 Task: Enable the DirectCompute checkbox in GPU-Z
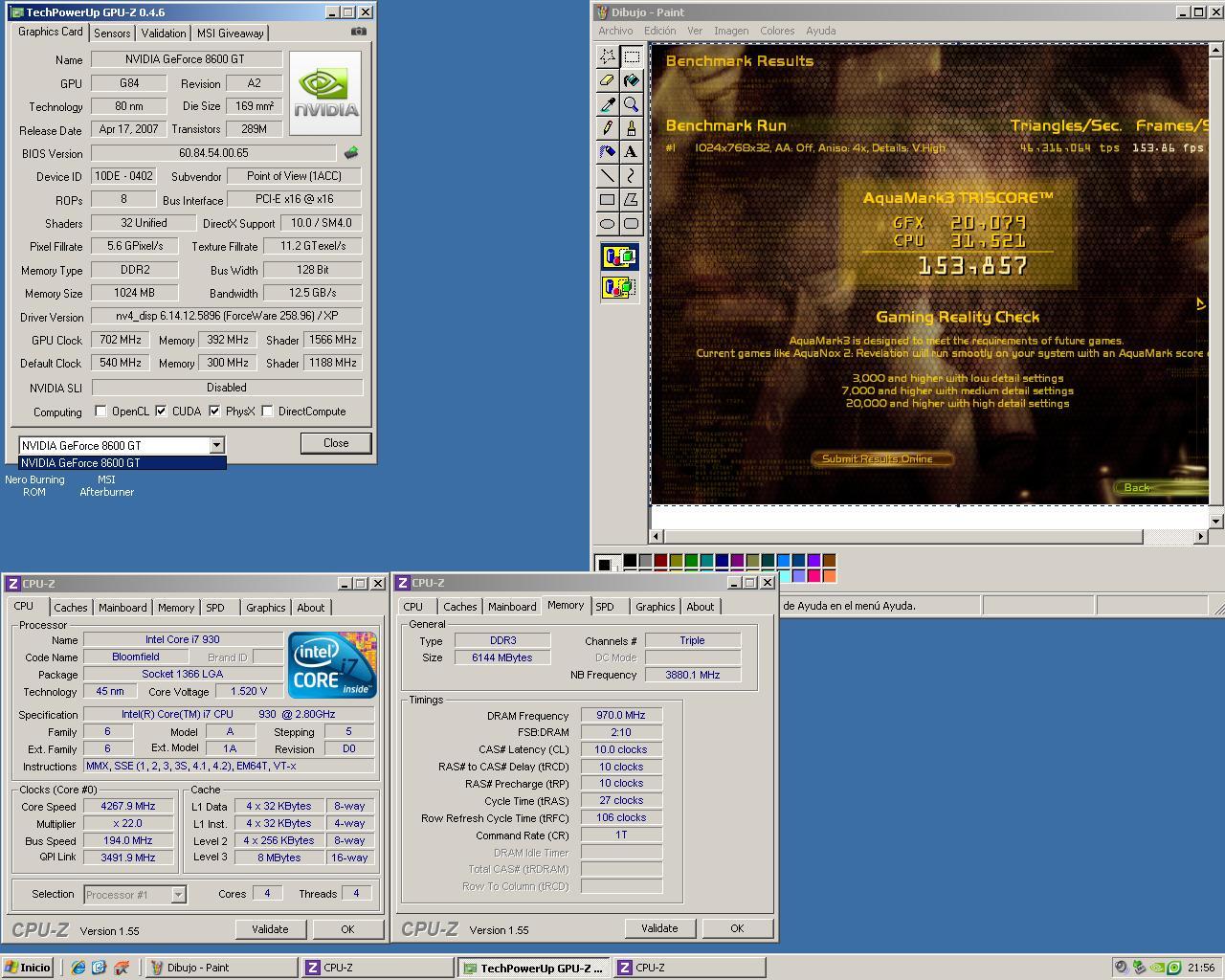point(267,412)
